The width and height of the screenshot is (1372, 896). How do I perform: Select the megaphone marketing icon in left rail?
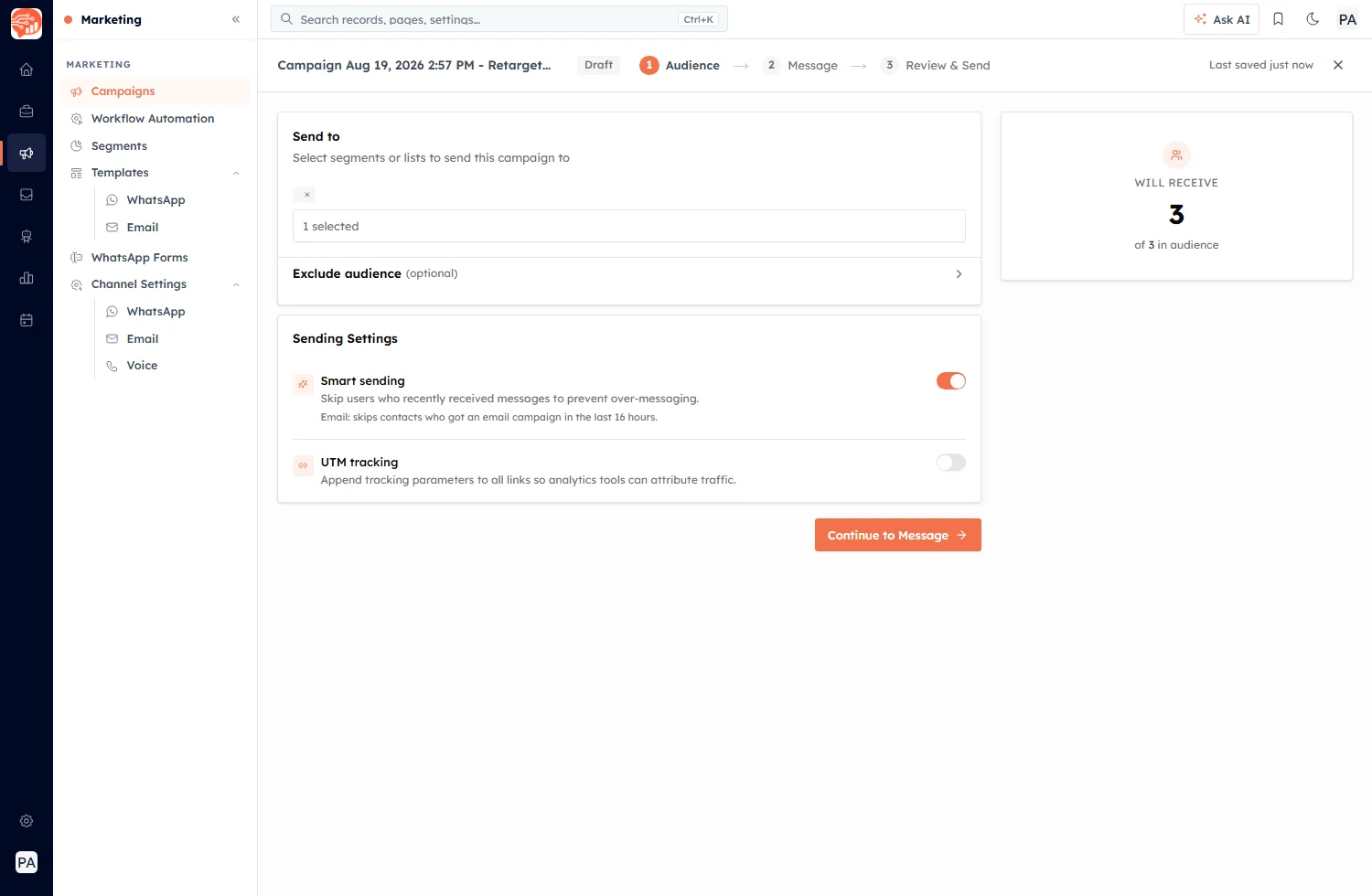[x=27, y=153]
